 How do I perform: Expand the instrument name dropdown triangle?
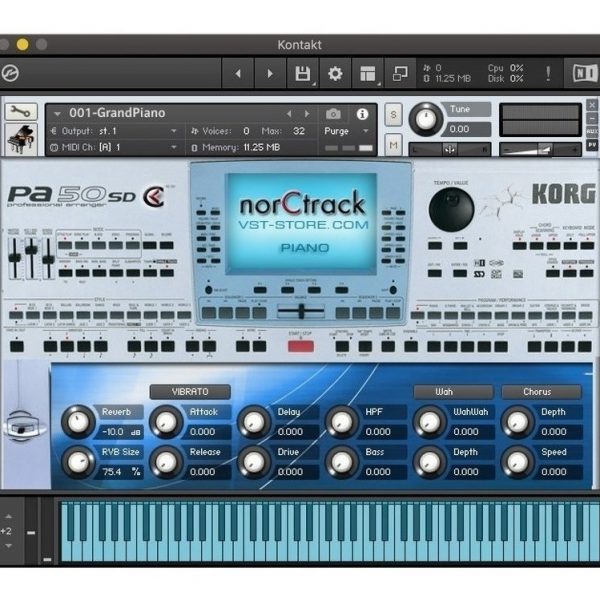(57, 114)
